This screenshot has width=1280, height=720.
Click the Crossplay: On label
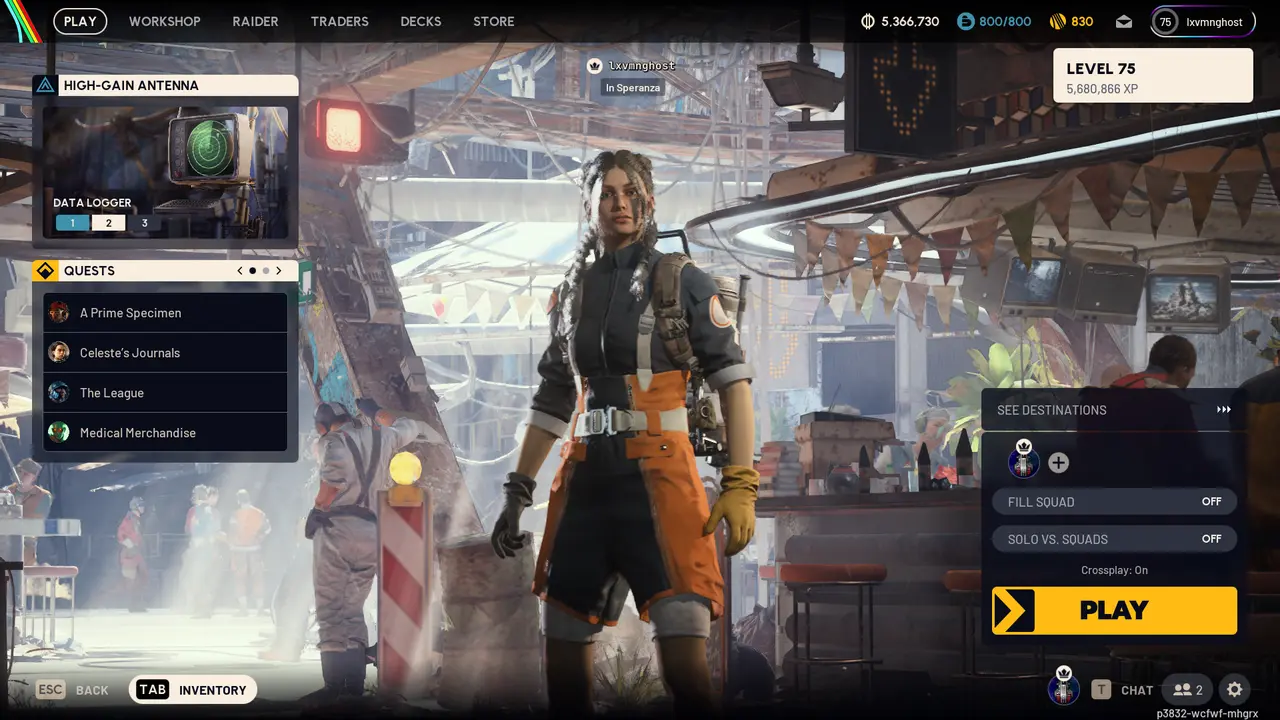[1114, 570]
